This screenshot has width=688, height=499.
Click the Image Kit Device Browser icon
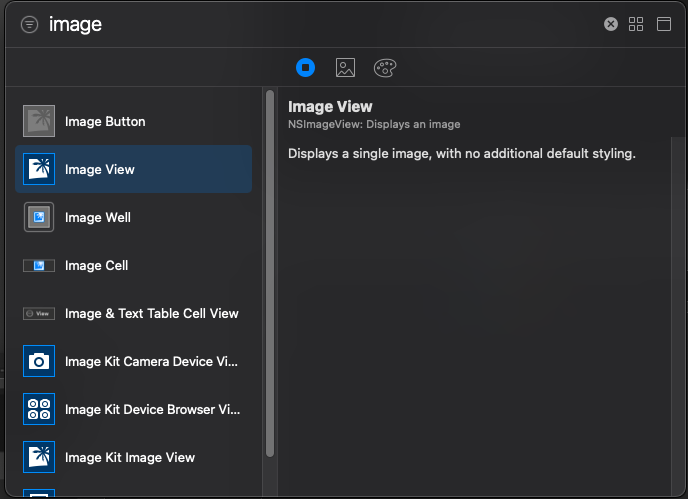39,409
